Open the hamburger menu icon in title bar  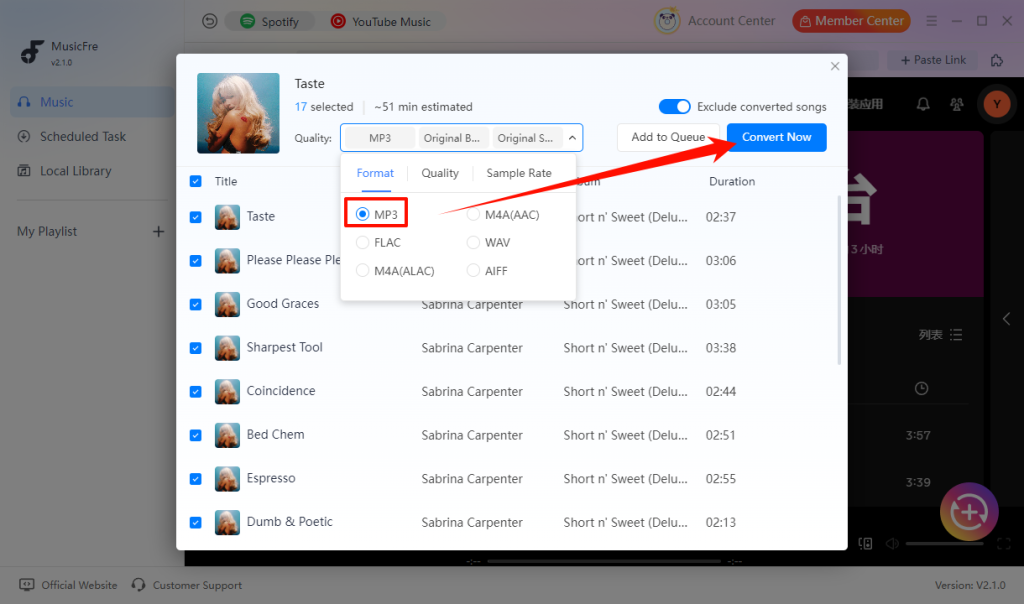tap(931, 21)
